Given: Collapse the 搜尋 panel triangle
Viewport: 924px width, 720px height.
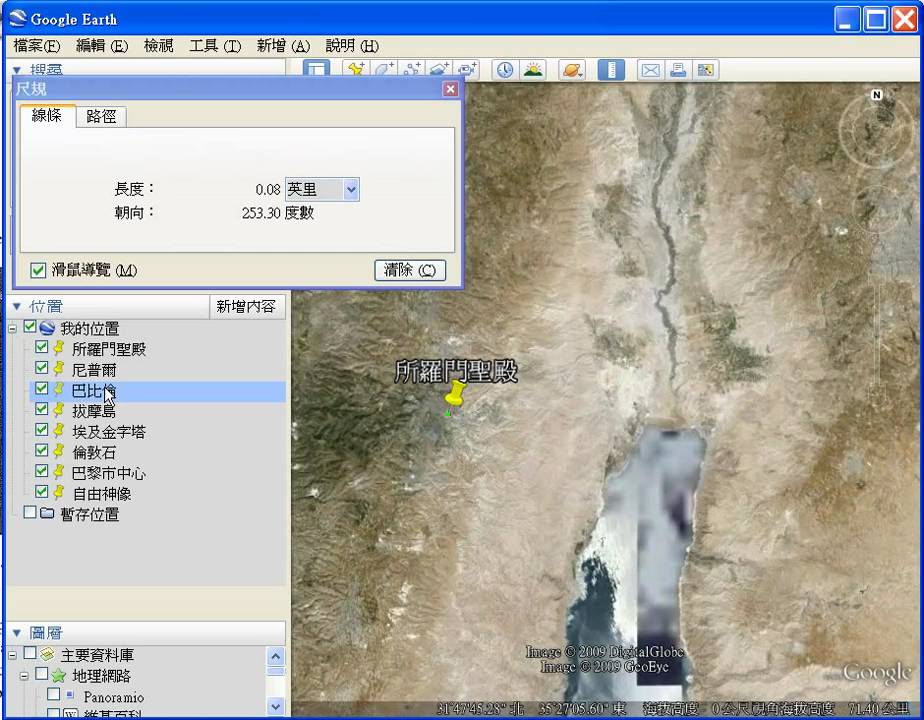Looking at the screenshot, I should [x=16, y=70].
